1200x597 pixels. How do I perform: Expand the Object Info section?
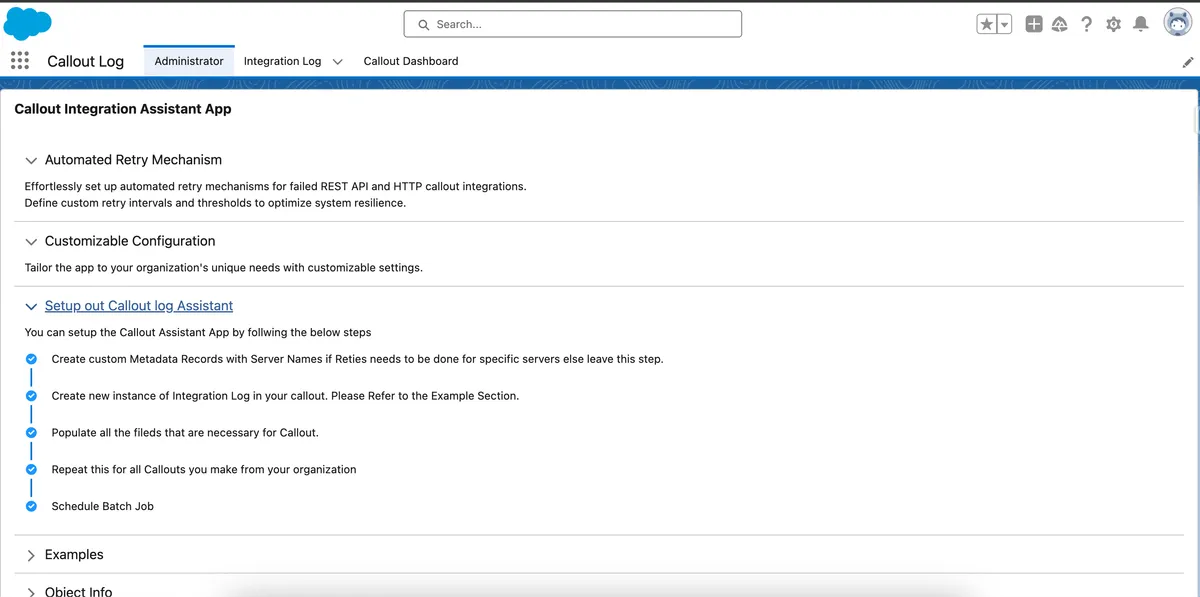coord(32,591)
